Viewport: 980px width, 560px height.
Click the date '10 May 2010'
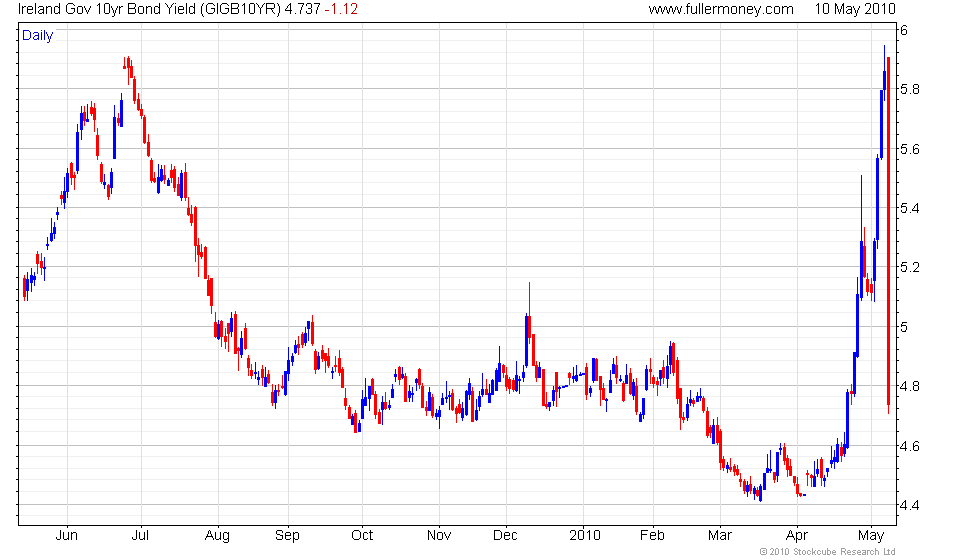pyautogui.click(x=855, y=9)
